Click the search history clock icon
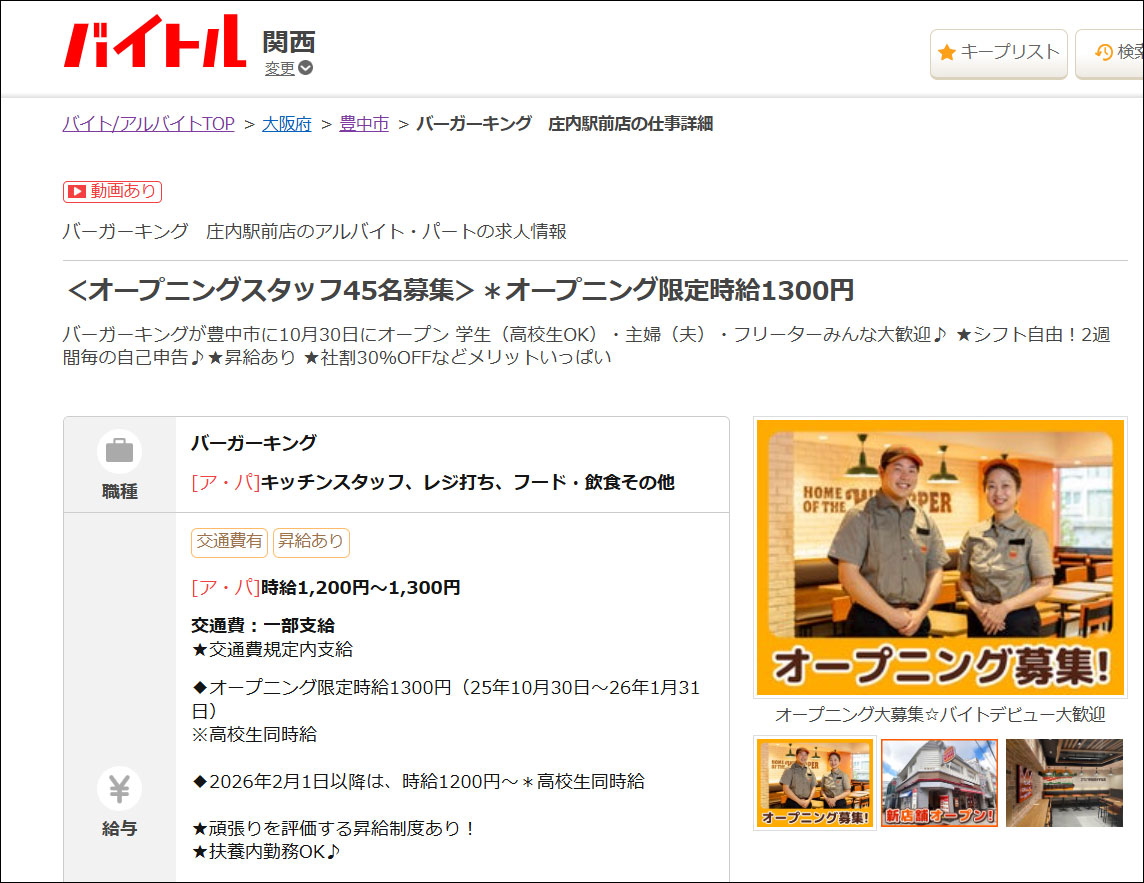Image resolution: width=1144 pixels, height=883 pixels. pyautogui.click(x=1104, y=53)
